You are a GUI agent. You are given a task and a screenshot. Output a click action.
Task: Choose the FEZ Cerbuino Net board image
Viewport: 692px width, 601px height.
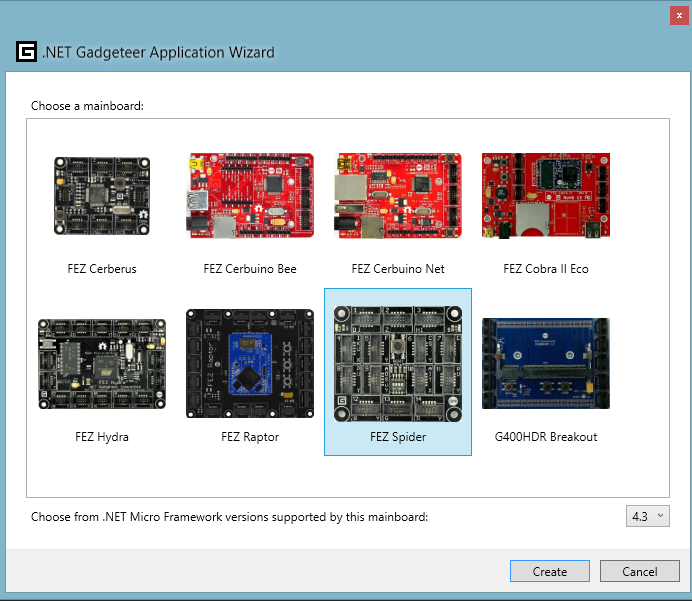pyautogui.click(x=398, y=195)
